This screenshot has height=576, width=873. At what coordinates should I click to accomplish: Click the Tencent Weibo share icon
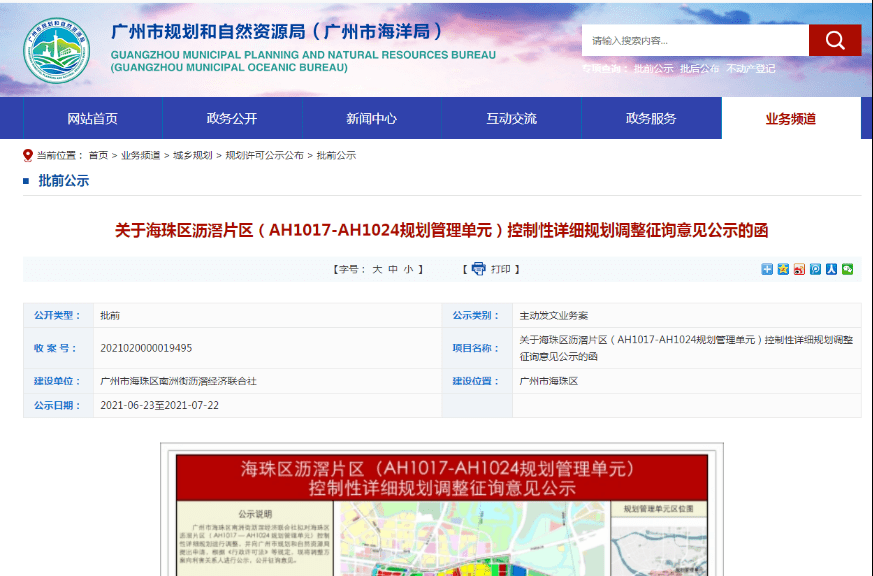click(x=815, y=269)
